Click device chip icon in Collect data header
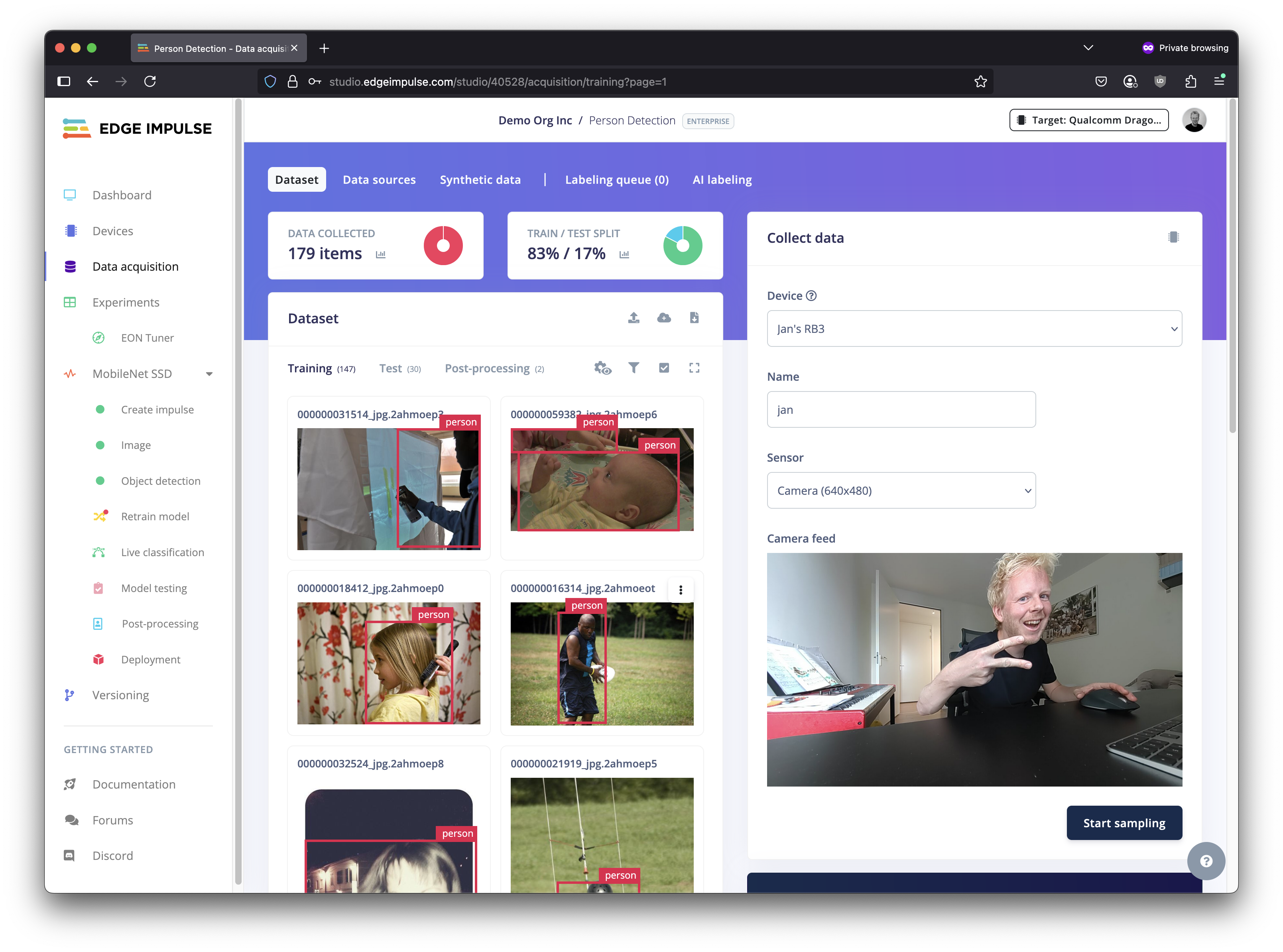This screenshot has width=1283, height=952. 1173,237
